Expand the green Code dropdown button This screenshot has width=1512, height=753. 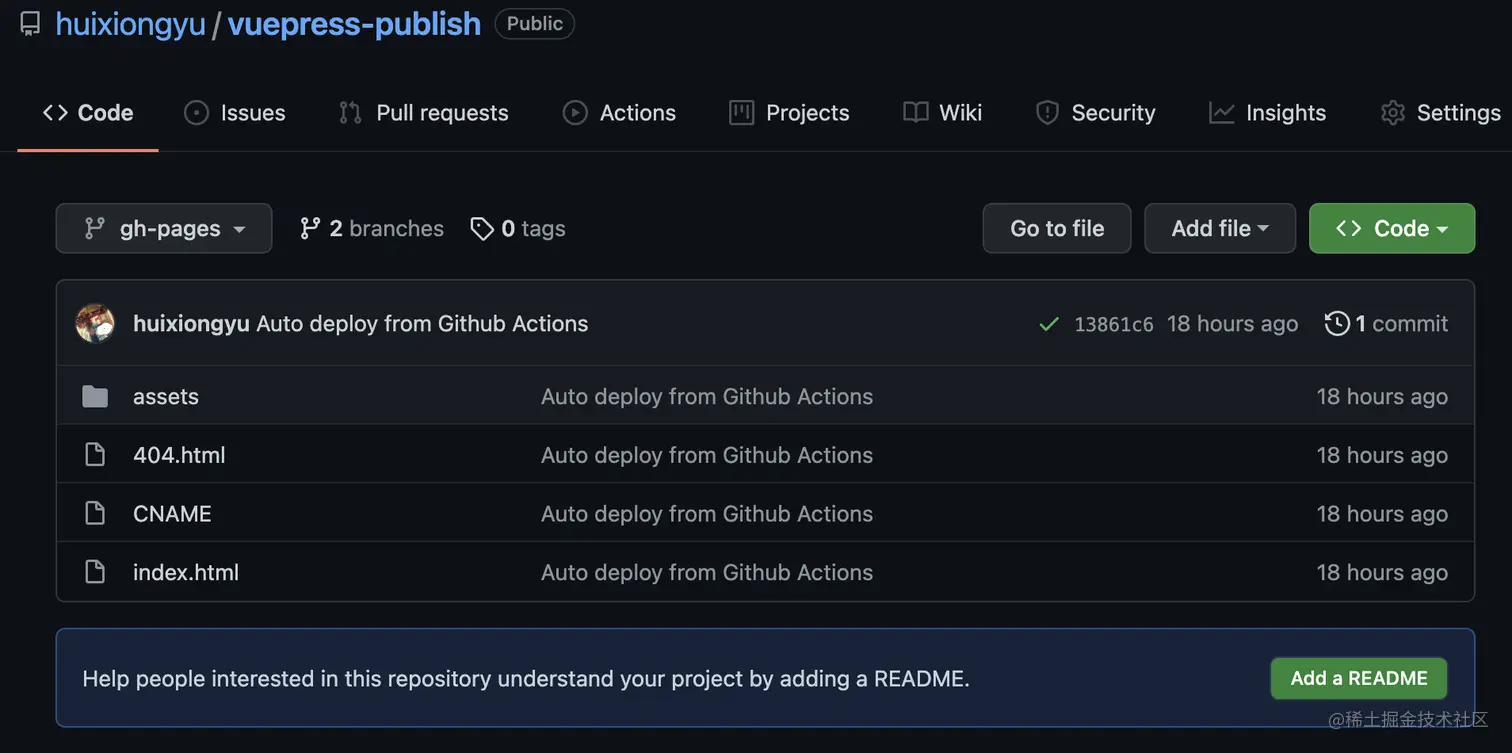(x=1392, y=228)
